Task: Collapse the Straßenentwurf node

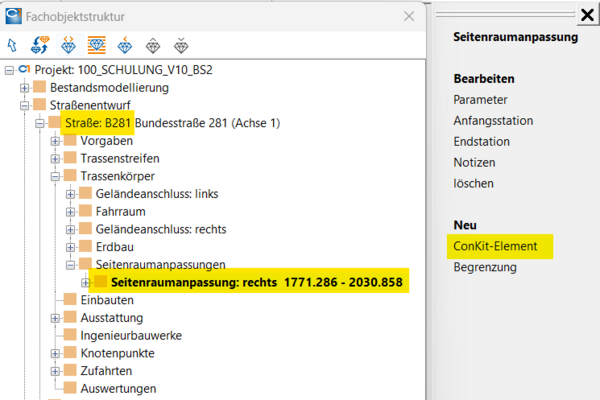Action: click(x=24, y=105)
